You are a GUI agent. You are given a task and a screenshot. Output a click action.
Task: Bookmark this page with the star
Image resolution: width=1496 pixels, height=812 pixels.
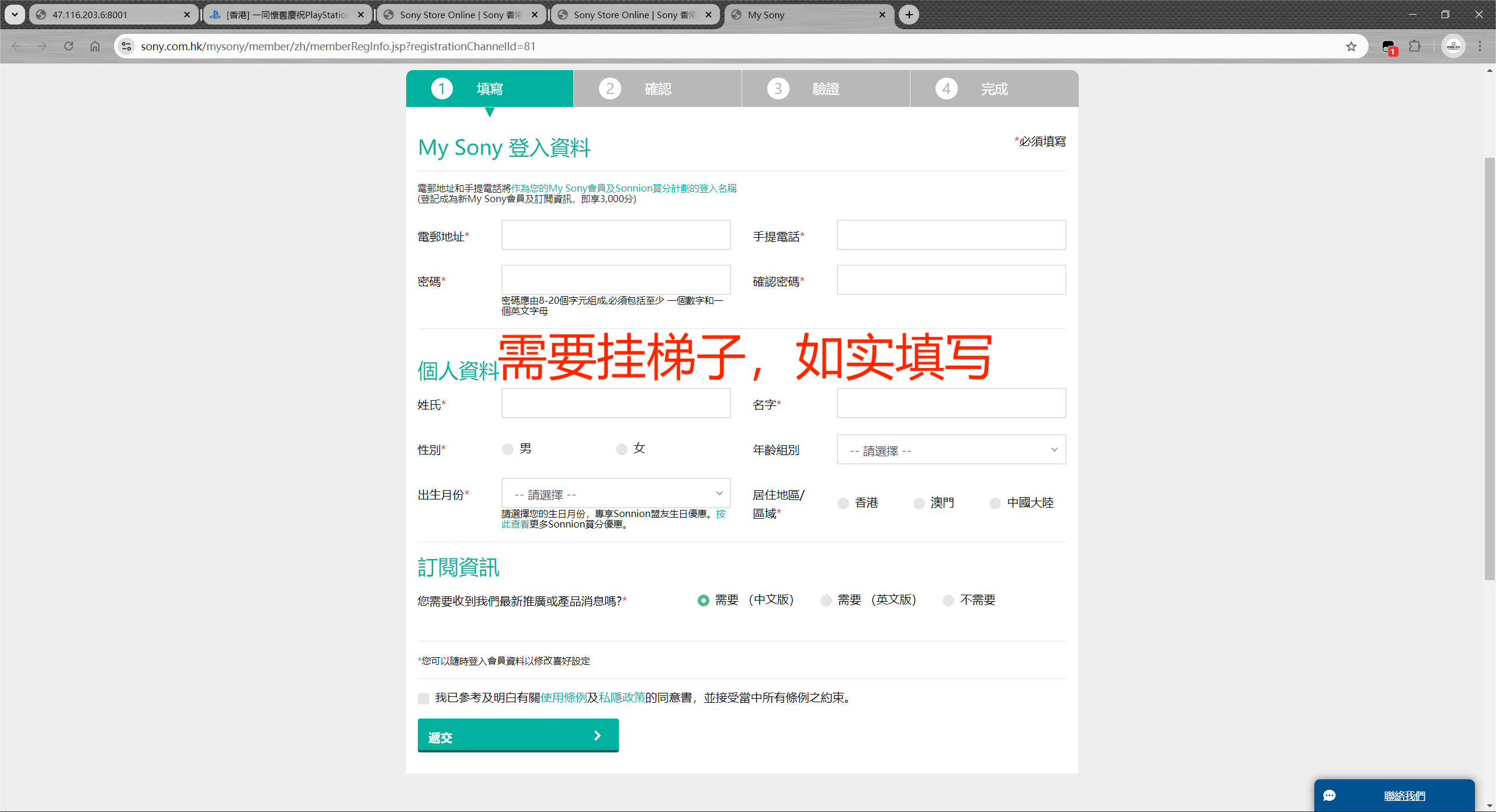tap(1351, 46)
